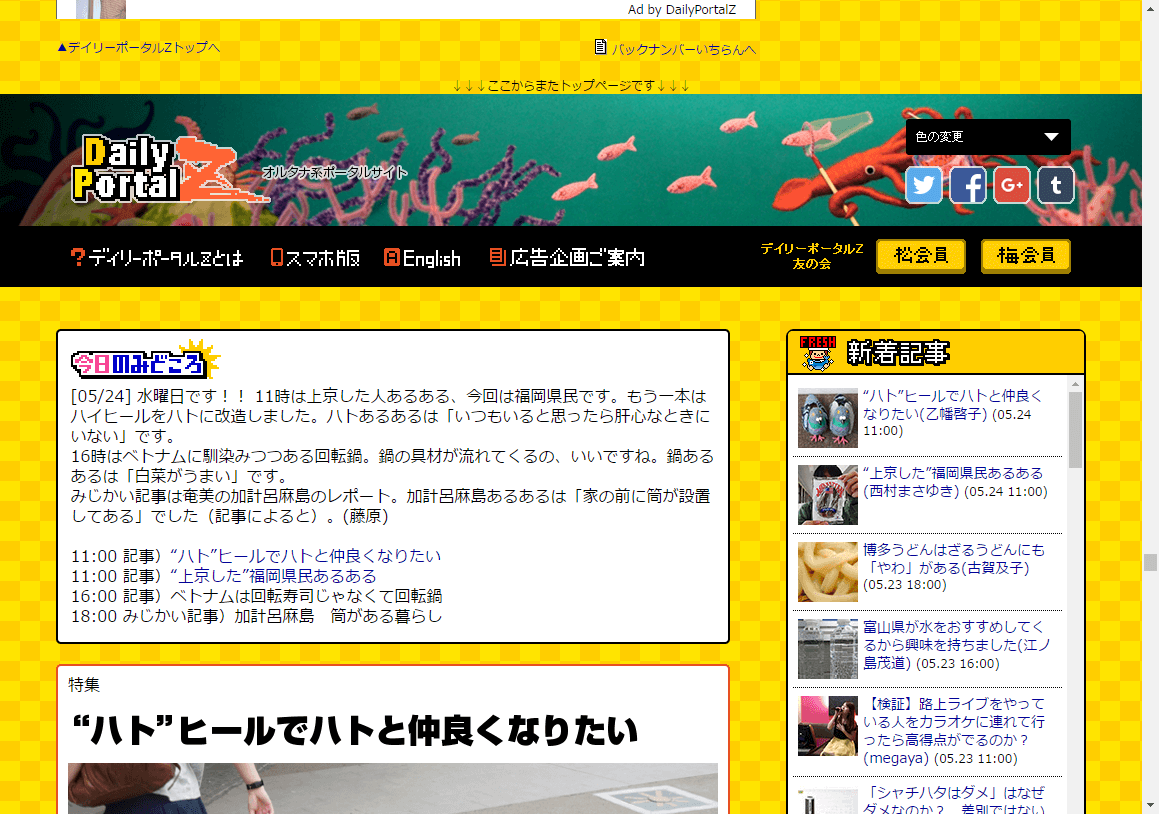Open the 色の変更 color dropdown
The width and height of the screenshot is (1159, 814).
click(987, 137)
